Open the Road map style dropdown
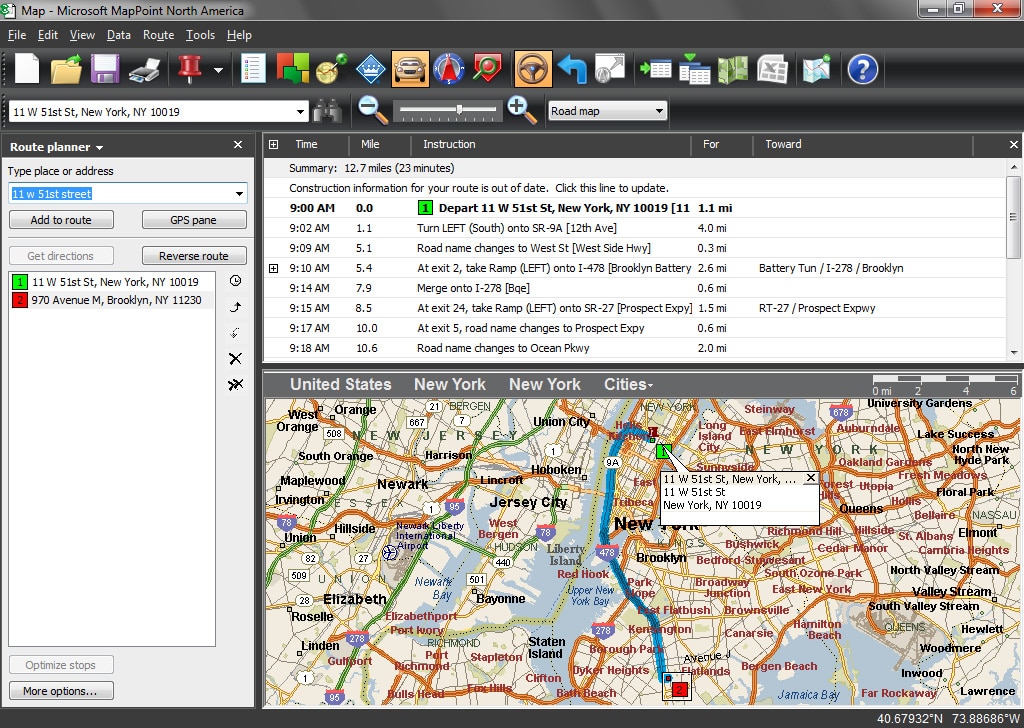 coord(607,111)
